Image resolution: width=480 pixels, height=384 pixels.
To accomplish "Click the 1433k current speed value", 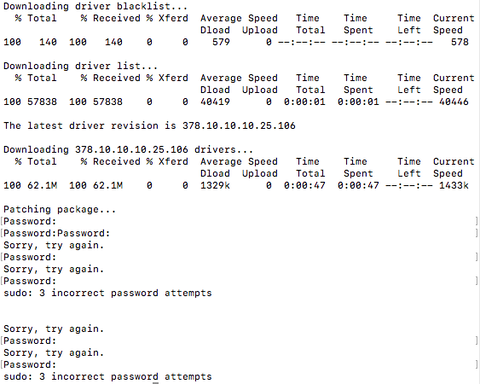I will [454, 185].
